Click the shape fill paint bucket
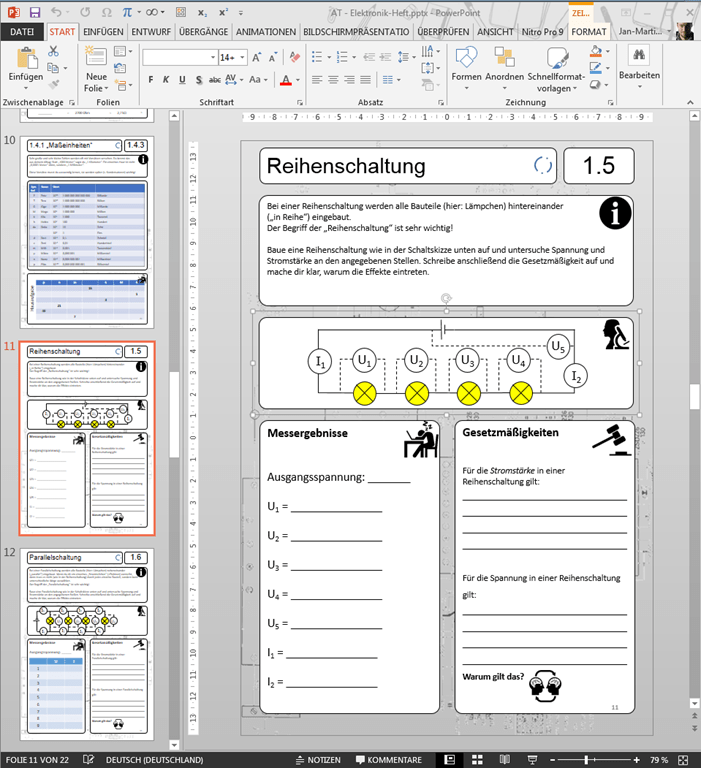This screenshot has height=768, width=701. (x=596, y=51)
